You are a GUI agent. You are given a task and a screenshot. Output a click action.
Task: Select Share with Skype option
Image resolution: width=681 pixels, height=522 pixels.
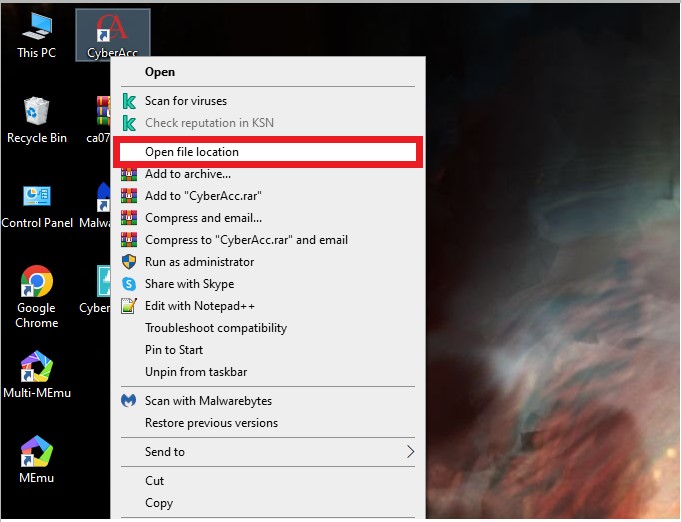pyautogui.click(x=189, y=284)
